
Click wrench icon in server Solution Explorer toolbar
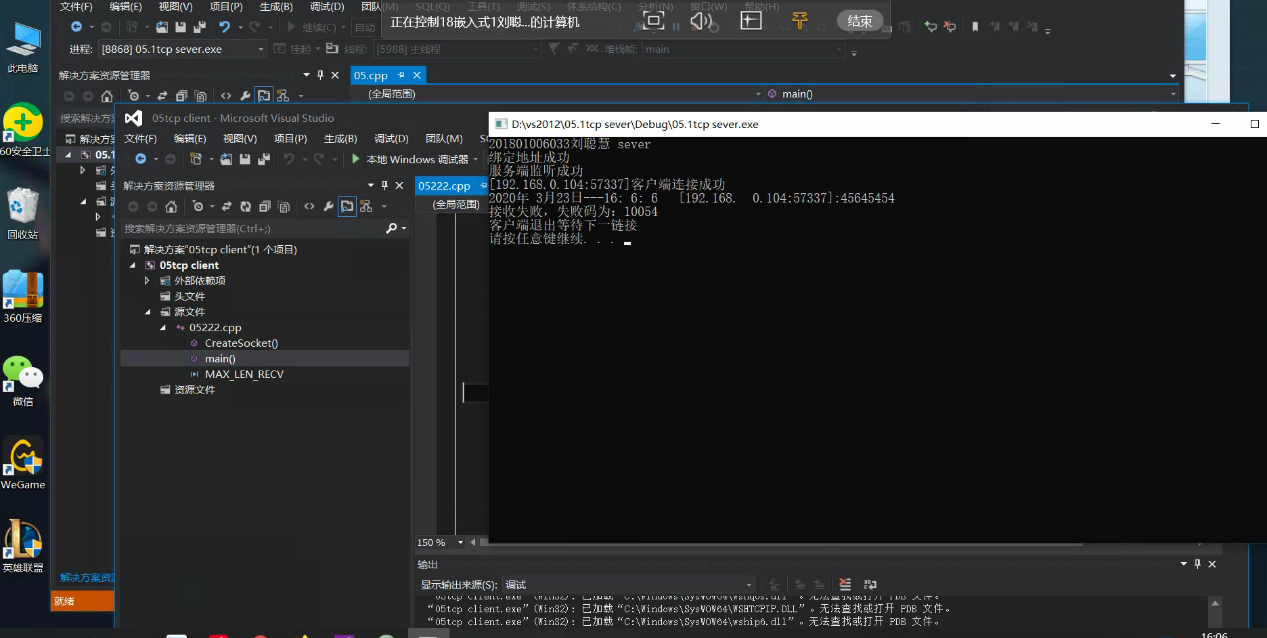tap(245, 96)
